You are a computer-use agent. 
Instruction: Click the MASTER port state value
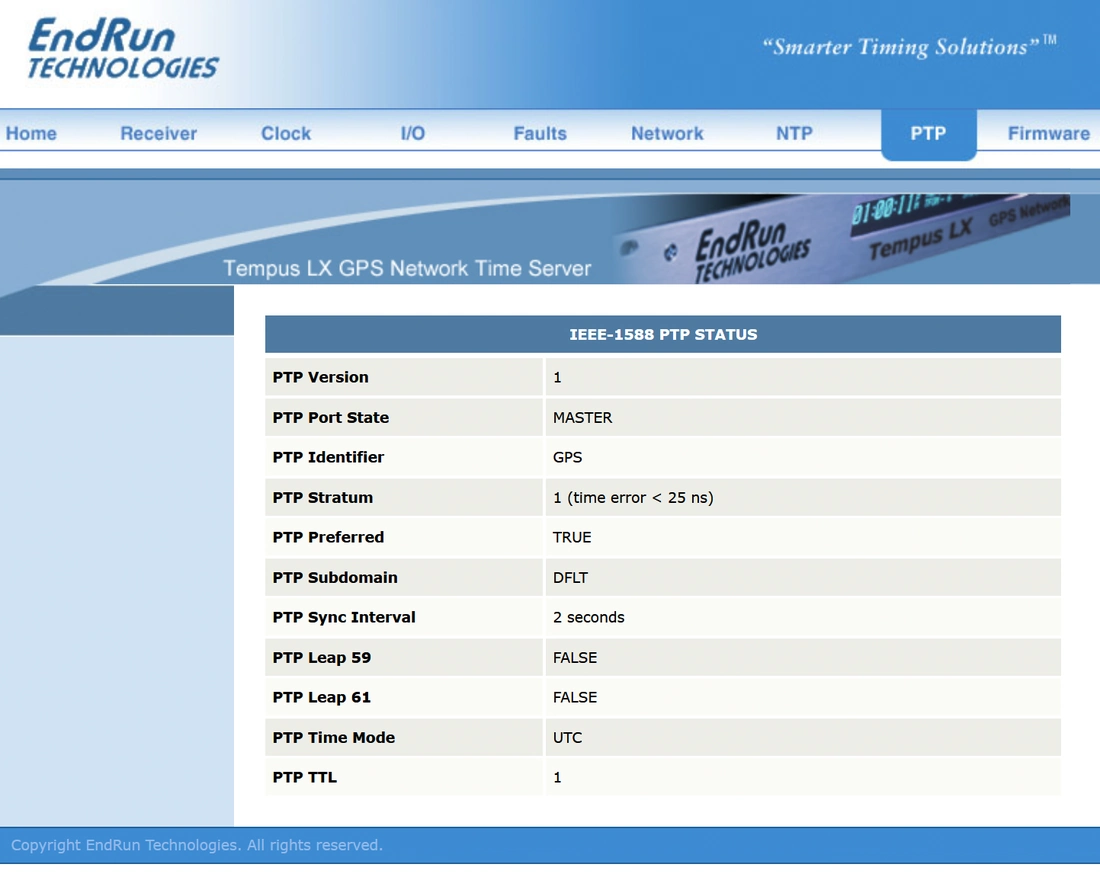(x=582, y=417)
